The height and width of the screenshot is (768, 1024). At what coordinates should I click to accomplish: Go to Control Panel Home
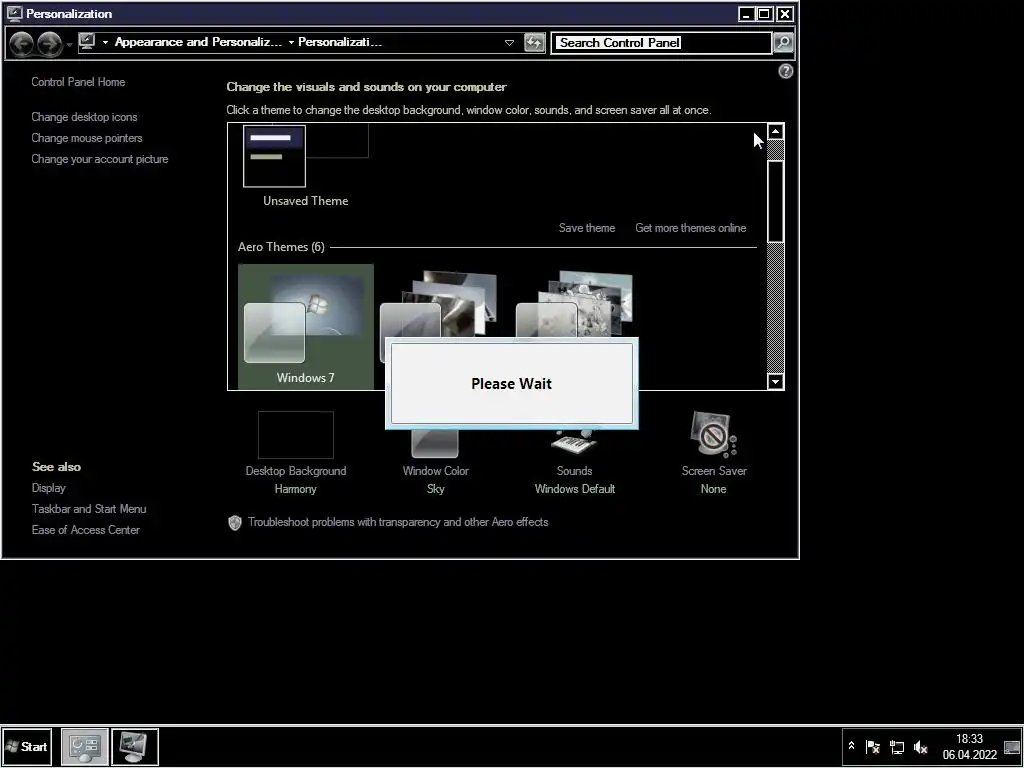point(78,82)
